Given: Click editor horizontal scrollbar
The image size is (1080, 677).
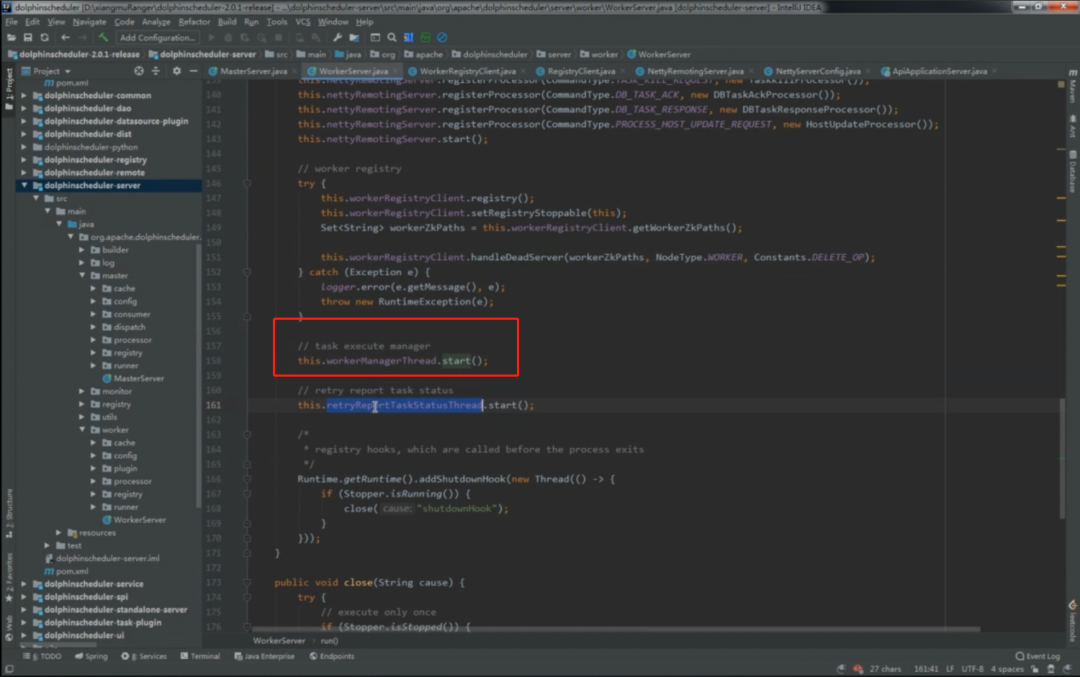Looking at the screenshot, I should pyautogui.click(x=616, y=629).
